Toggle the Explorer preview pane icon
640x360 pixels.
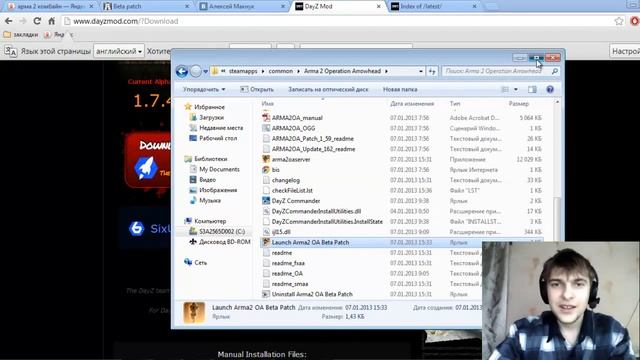(532, 89)
